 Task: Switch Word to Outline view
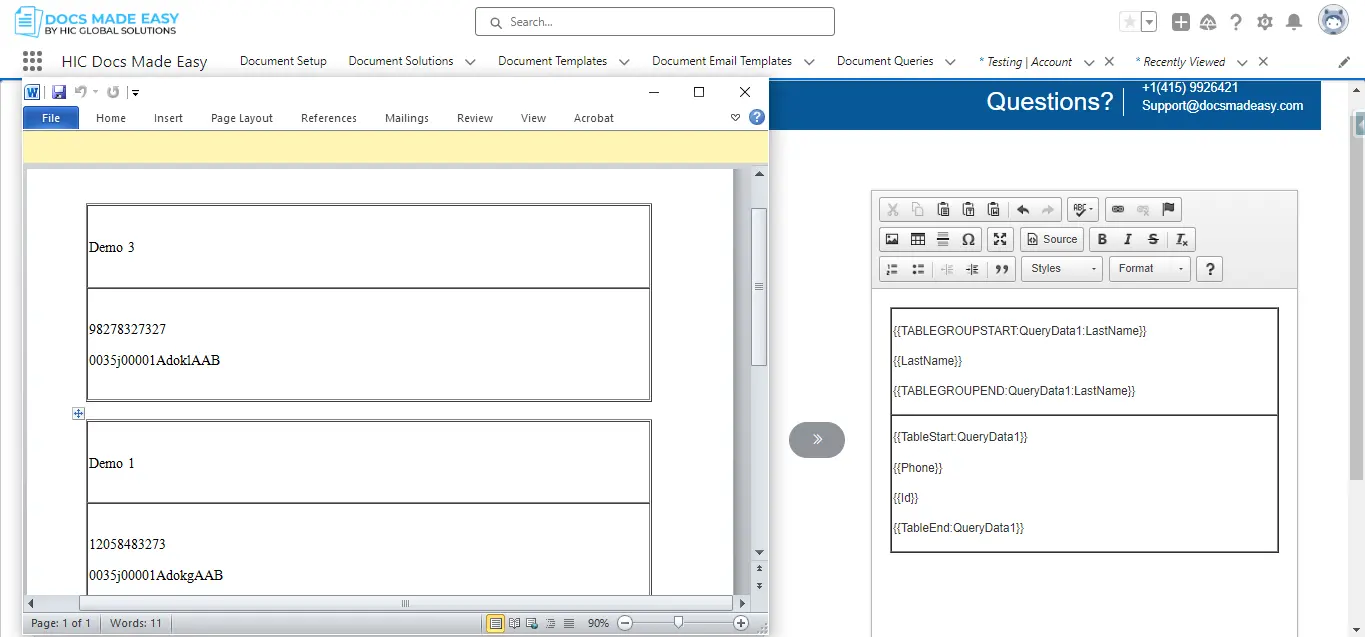pyautogui.click(x=550, y=623)
